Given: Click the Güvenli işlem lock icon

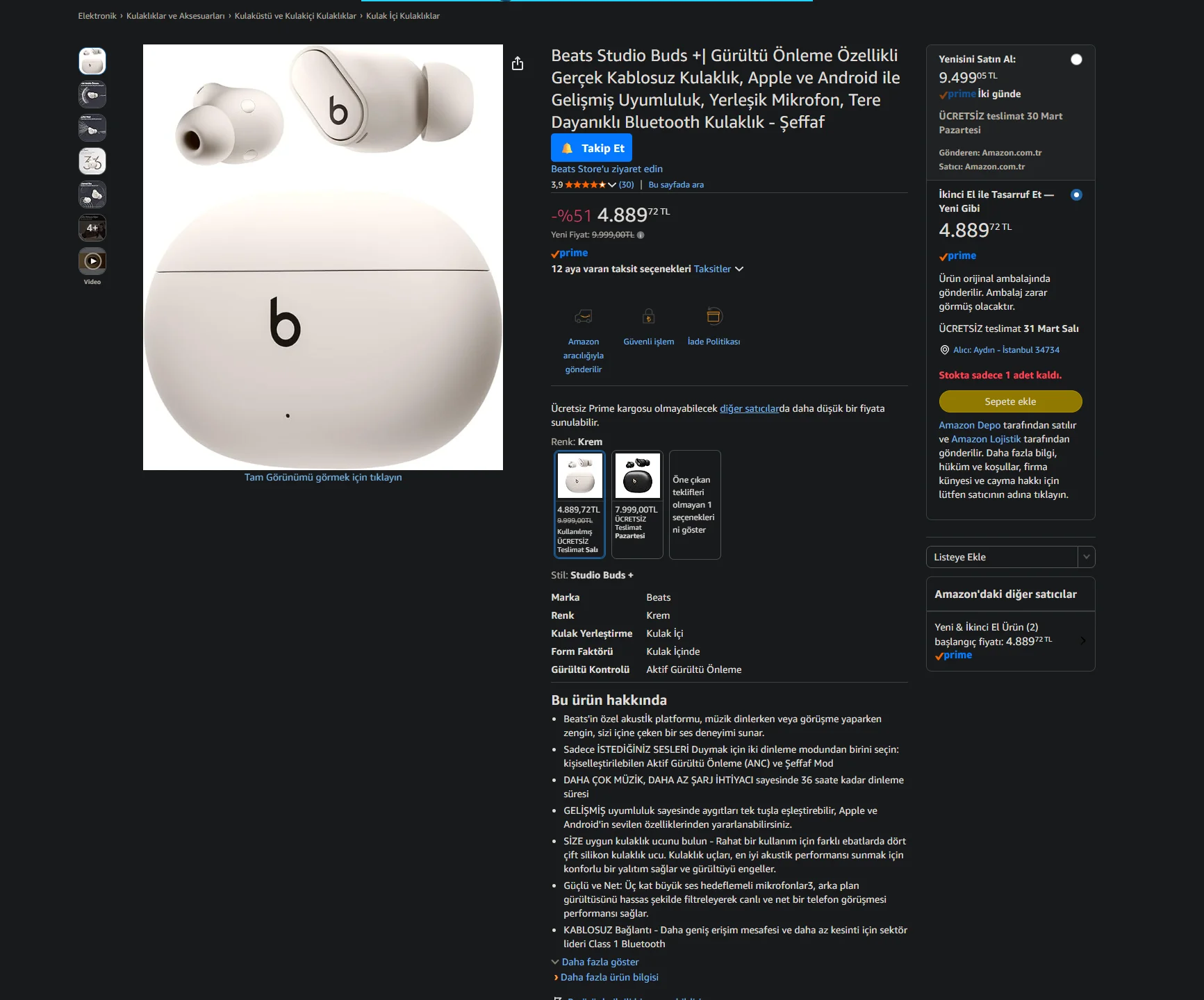Looking at the screenshot, I should click(x=648, y=317).
